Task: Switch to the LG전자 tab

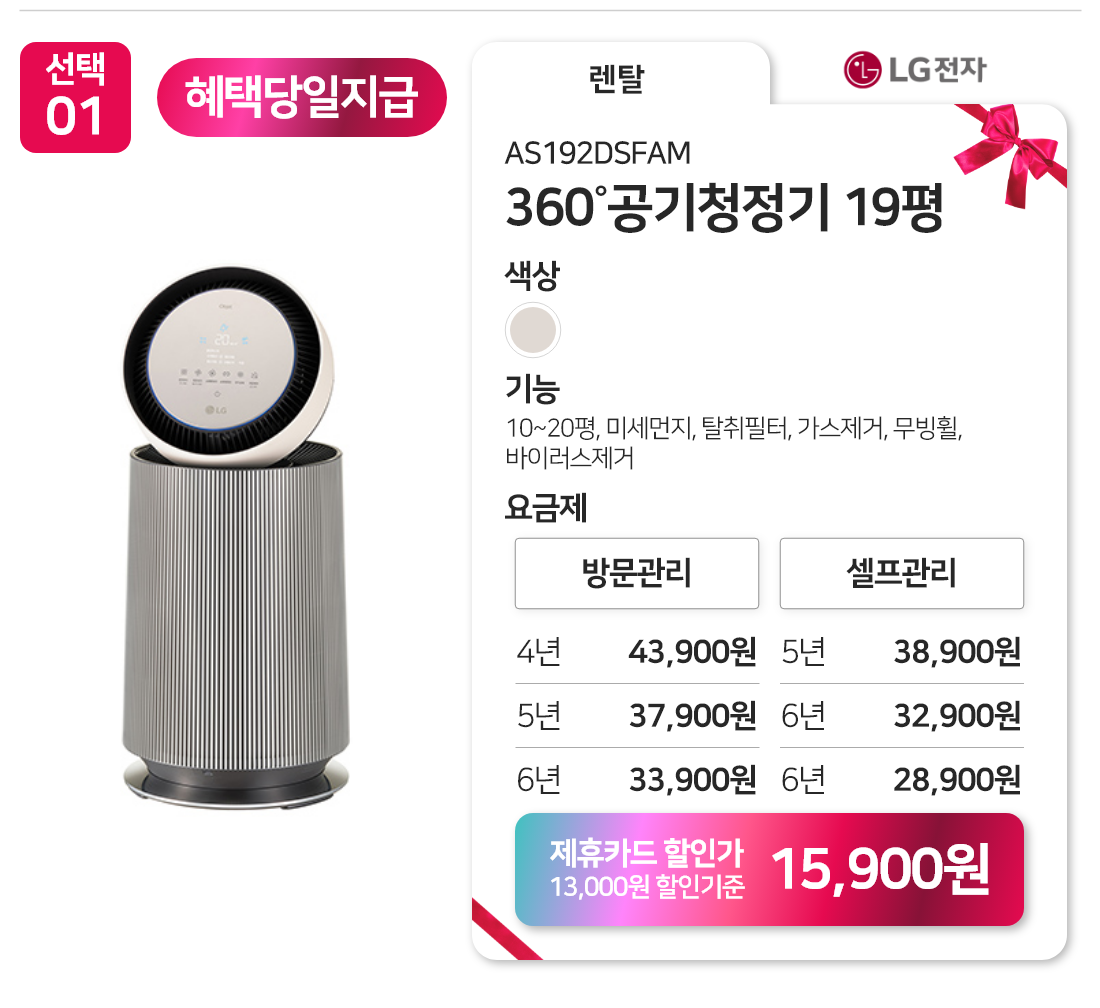Action: (915, 69)
